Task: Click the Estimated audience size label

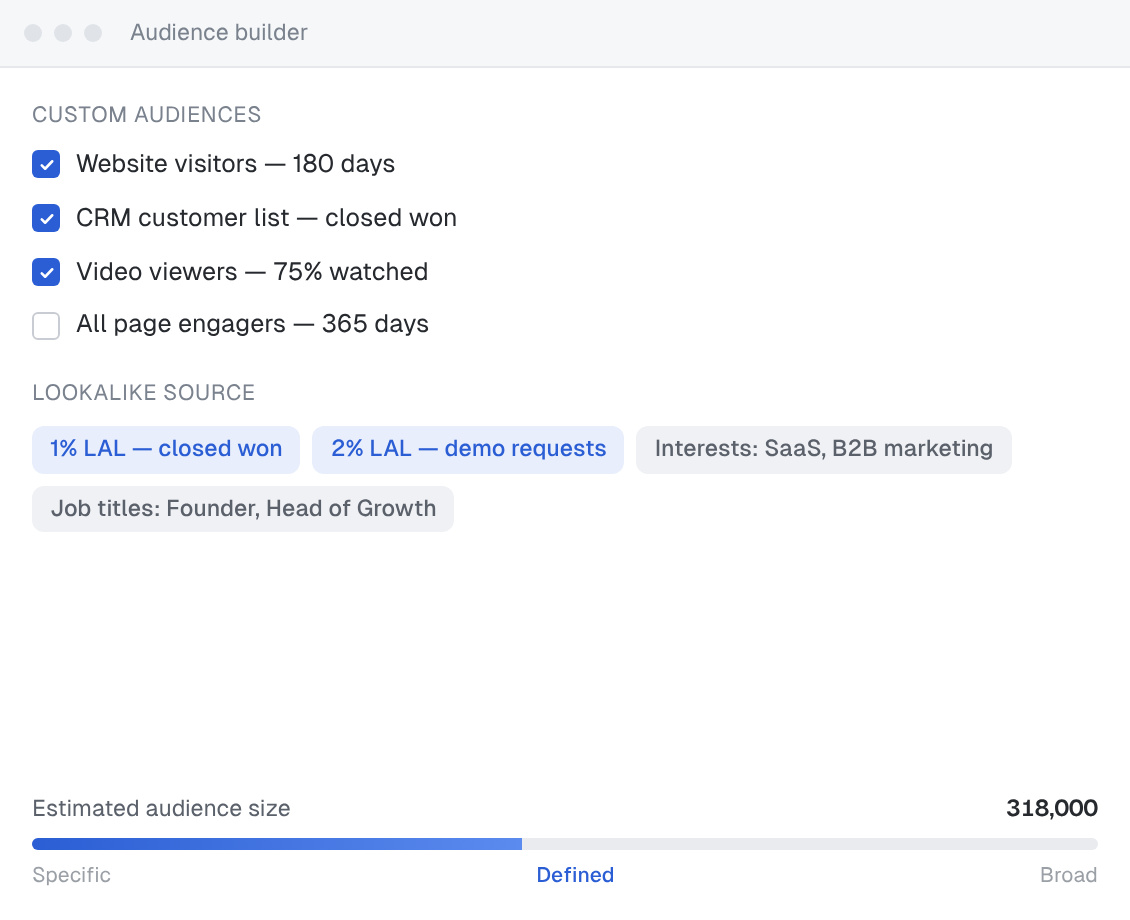Action: coord(161,808)
